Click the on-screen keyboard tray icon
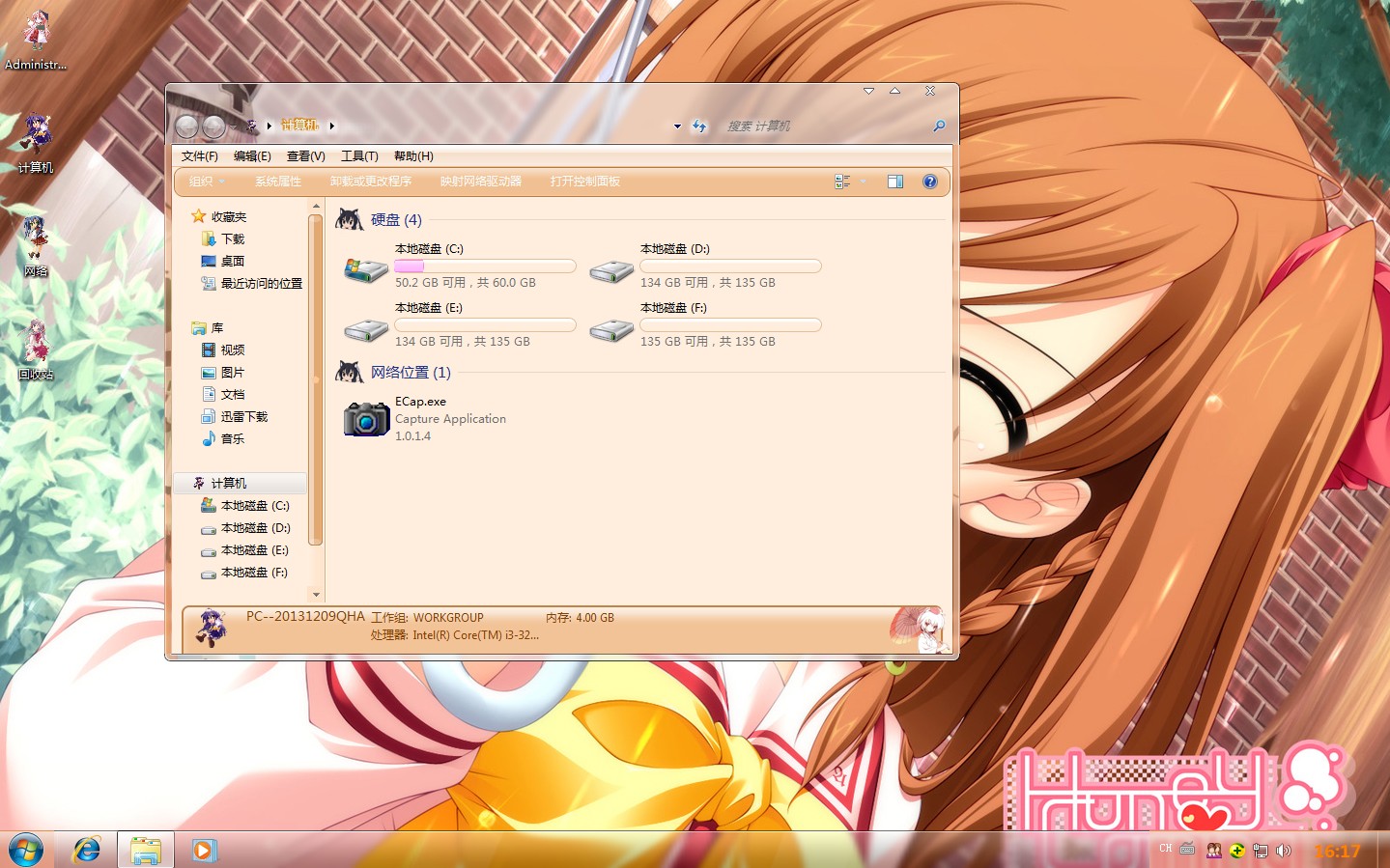1390x868 pixels. [1188, 849]
